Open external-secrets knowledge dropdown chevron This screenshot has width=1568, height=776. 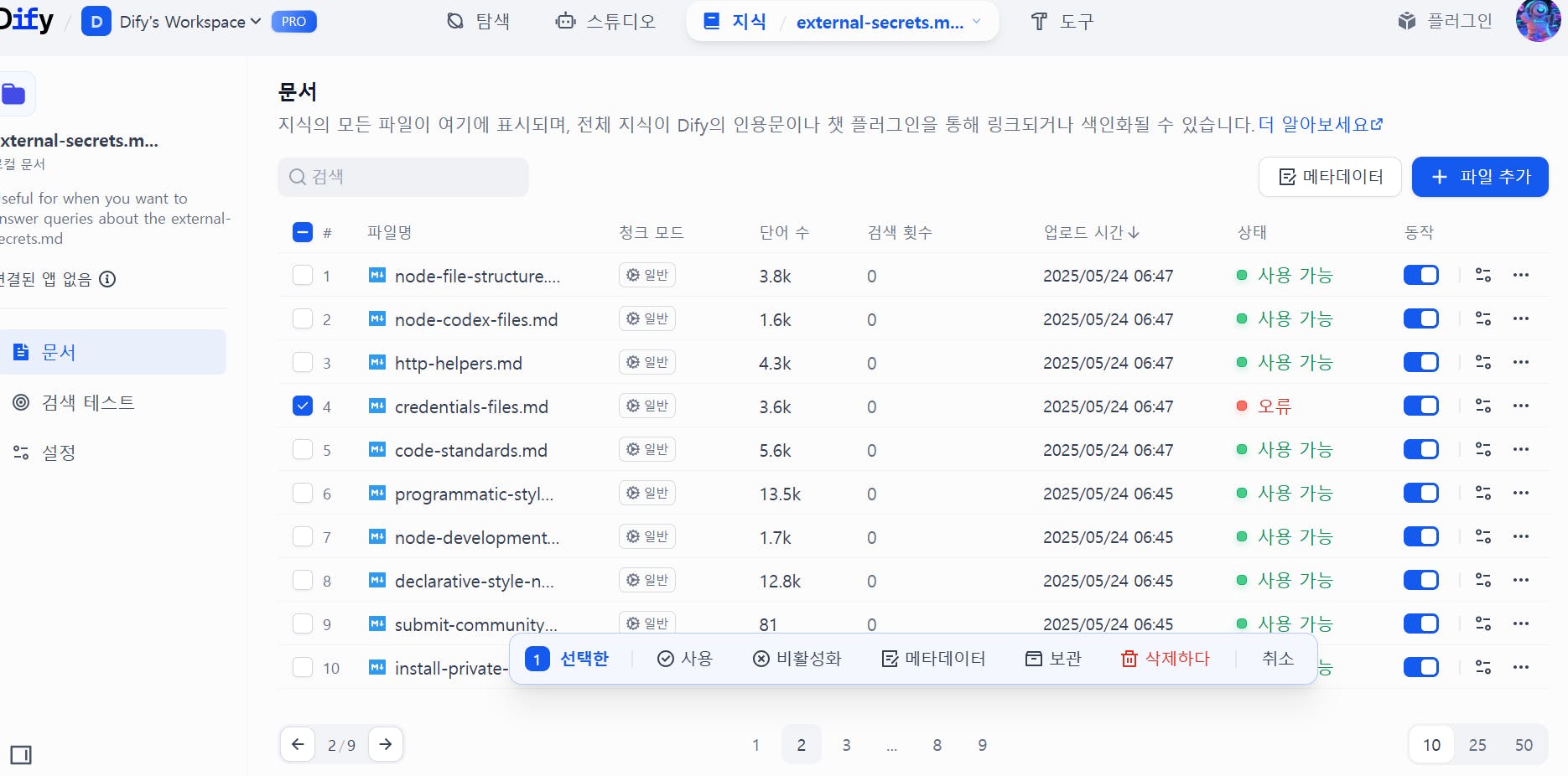(x=976, y=22)
